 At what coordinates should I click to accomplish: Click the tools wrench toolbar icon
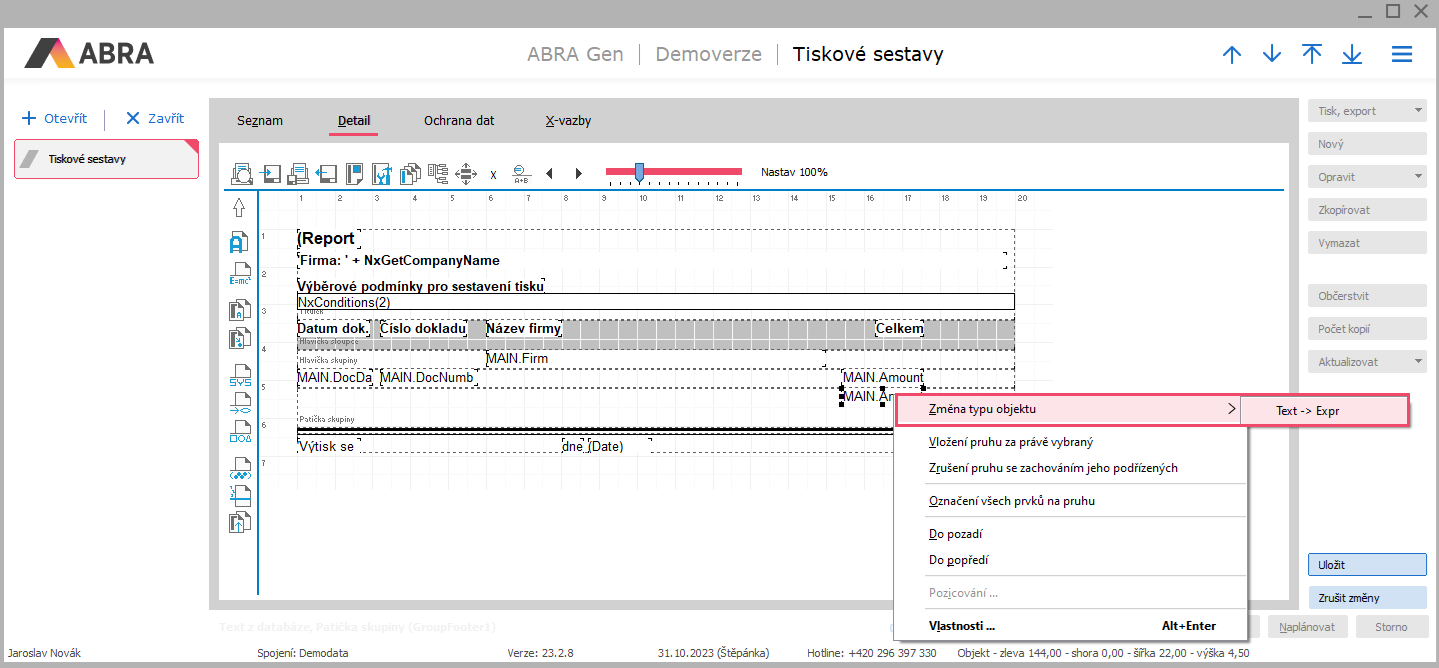point(381,174)
